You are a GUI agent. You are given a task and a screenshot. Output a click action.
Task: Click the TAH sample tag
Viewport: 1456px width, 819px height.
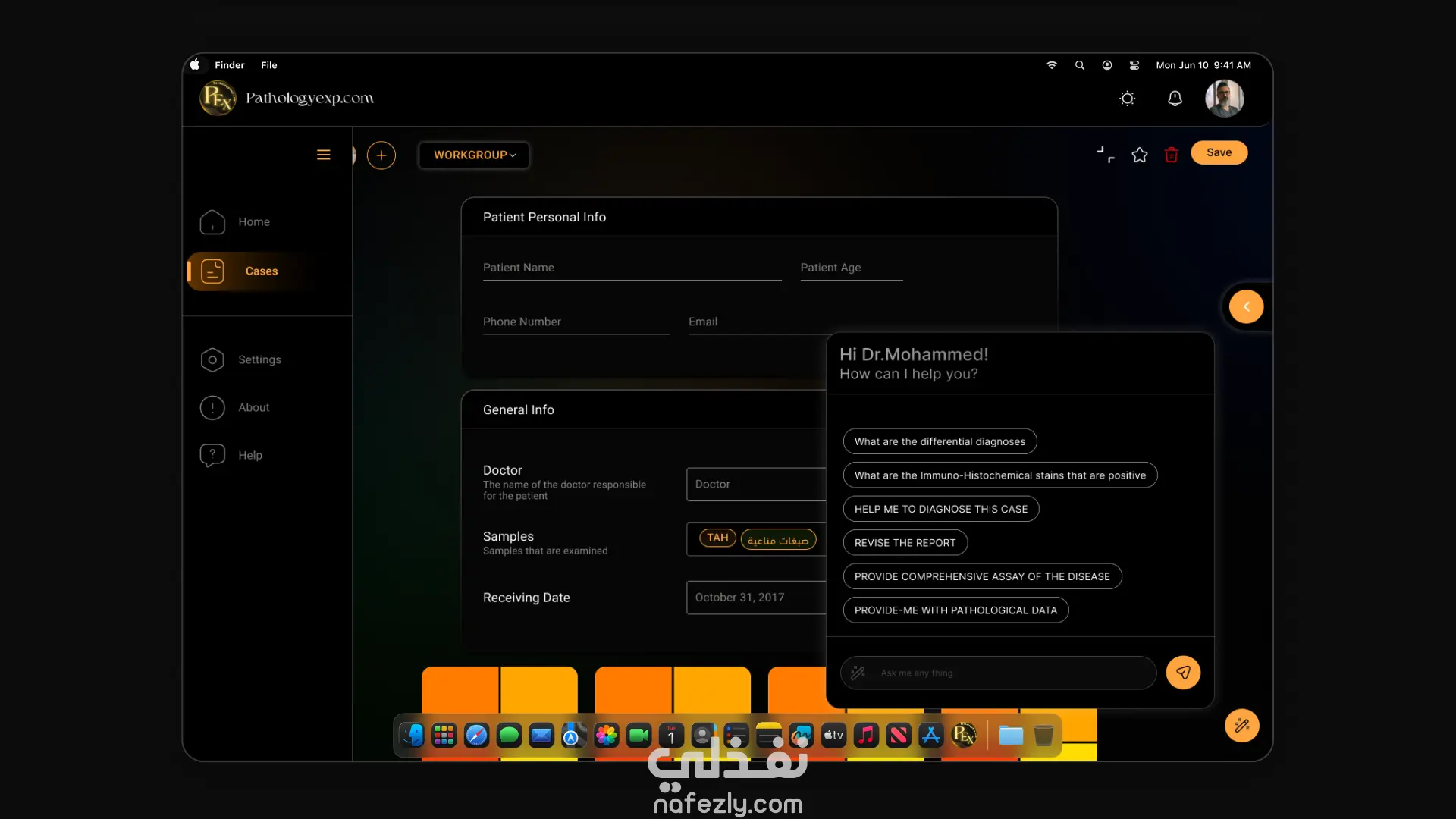[x=717, y=538]
